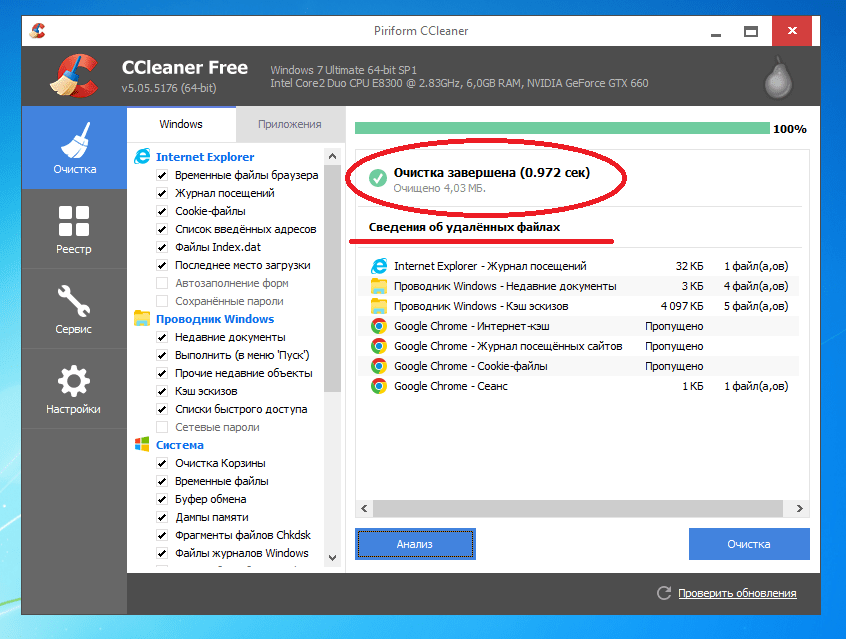Screen dimensions: 846x639
Task: Uncheck Кэш эскизов checkbox
Action: tap(162, 391)
